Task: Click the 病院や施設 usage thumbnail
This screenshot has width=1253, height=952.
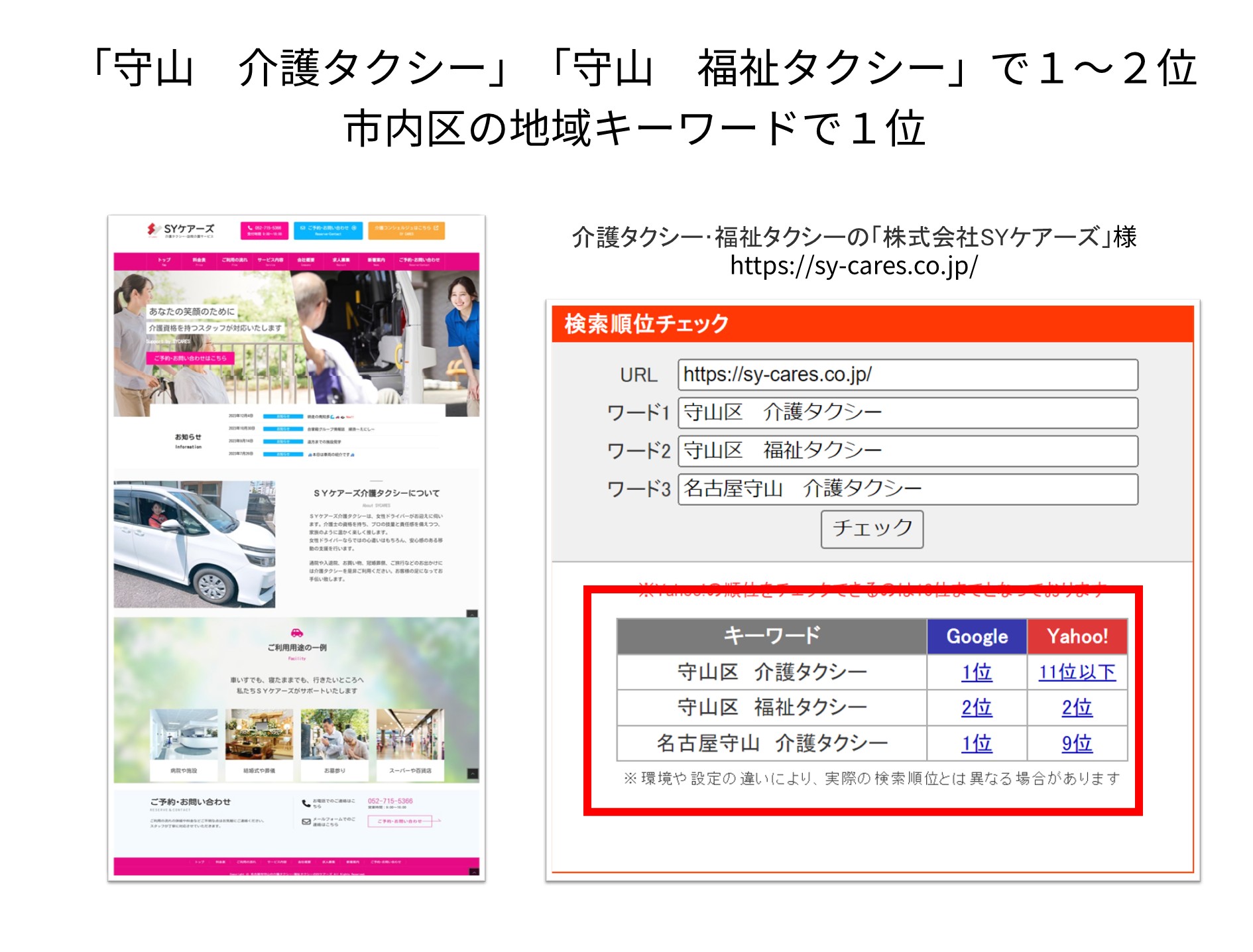Action: 184,736
